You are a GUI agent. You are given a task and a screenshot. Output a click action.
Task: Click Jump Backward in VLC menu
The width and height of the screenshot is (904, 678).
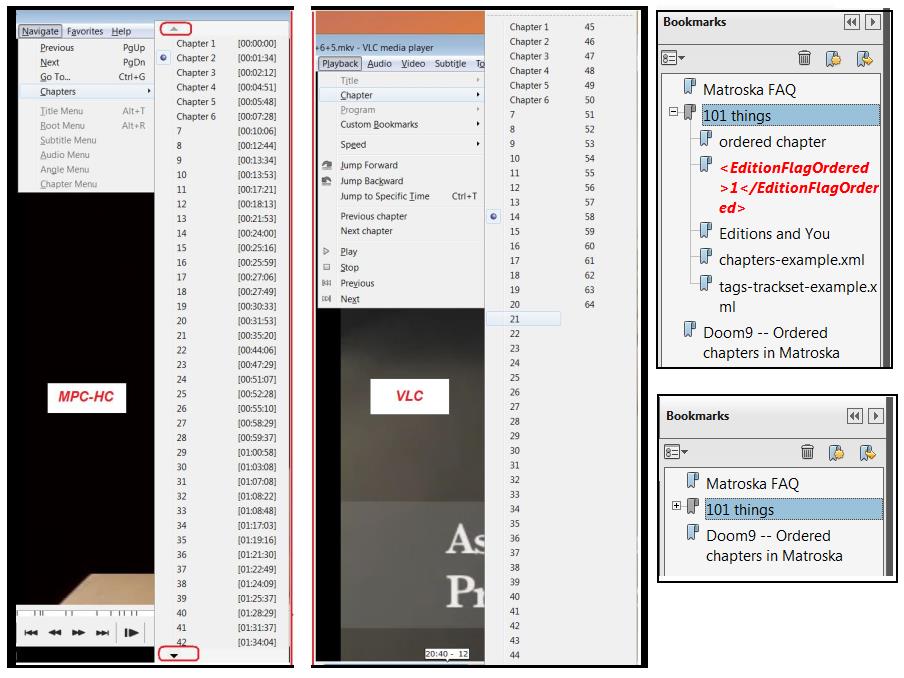[x=401, y=181]
